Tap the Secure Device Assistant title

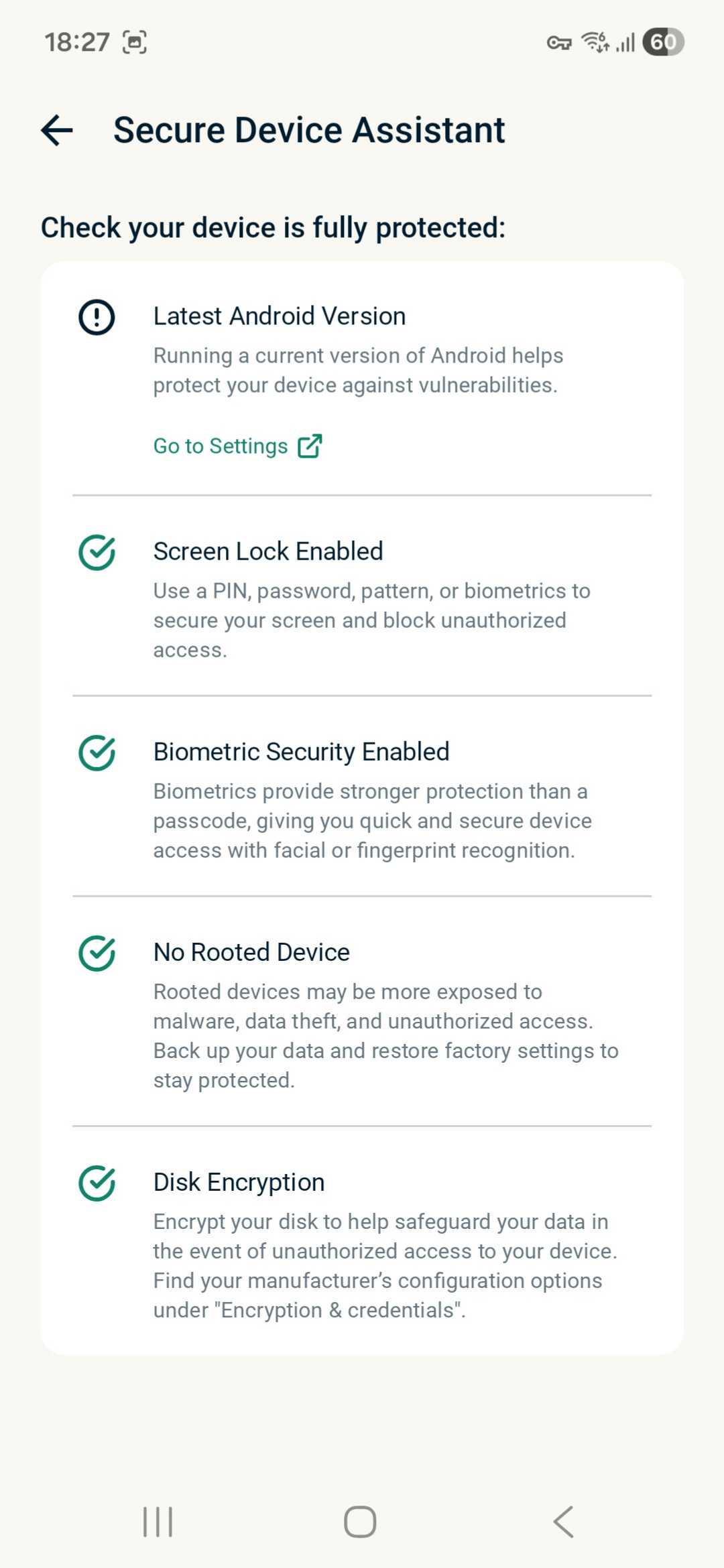click(x=309, y=130)
